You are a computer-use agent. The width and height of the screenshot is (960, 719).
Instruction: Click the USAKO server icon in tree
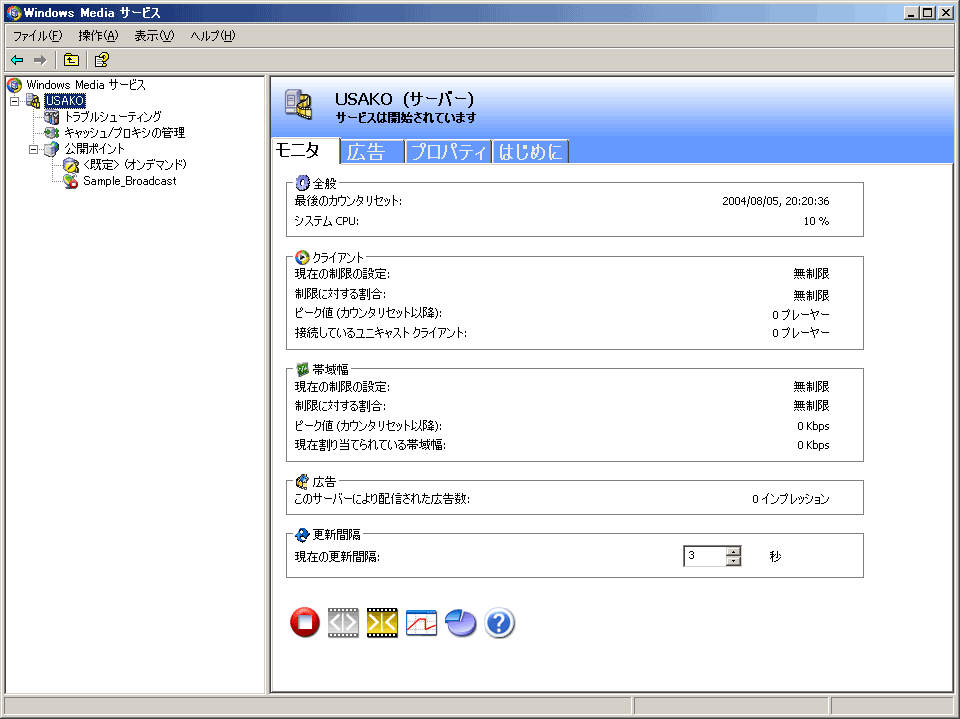tap(34, 101)
